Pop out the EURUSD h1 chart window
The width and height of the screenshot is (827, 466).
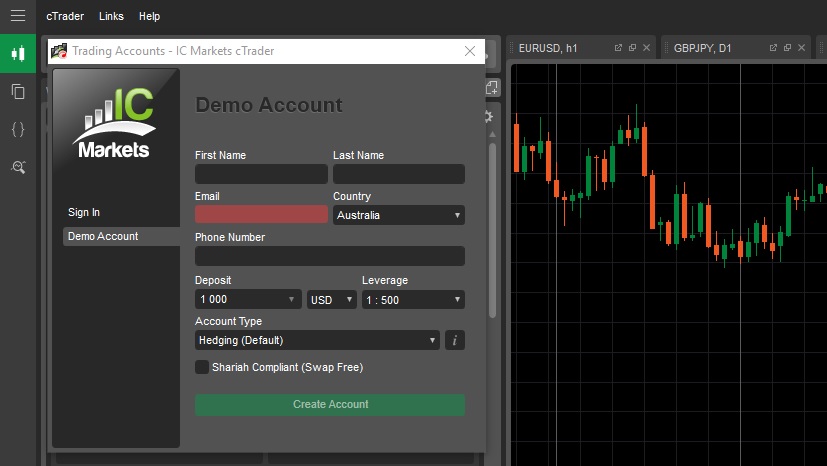coord(632,48)
